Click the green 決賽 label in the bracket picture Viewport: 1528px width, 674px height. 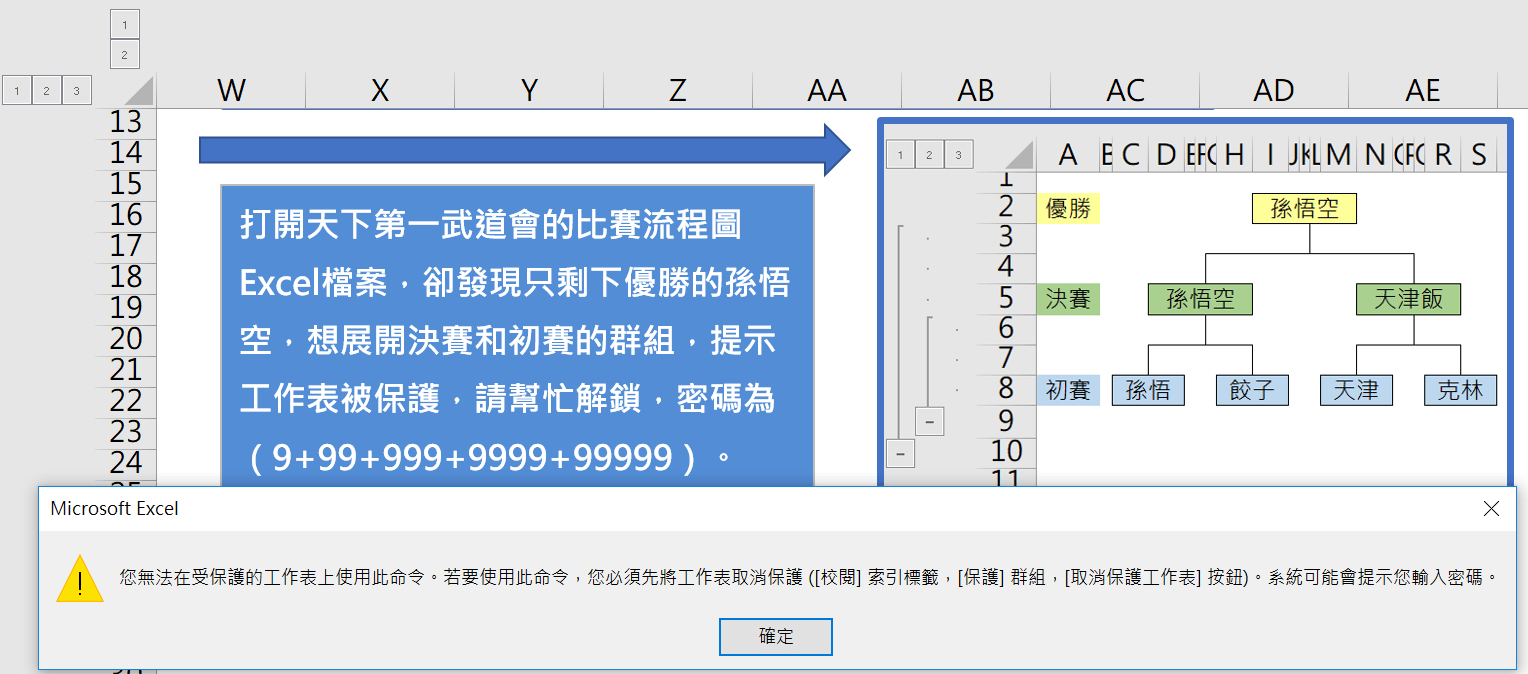(1068, 299)
